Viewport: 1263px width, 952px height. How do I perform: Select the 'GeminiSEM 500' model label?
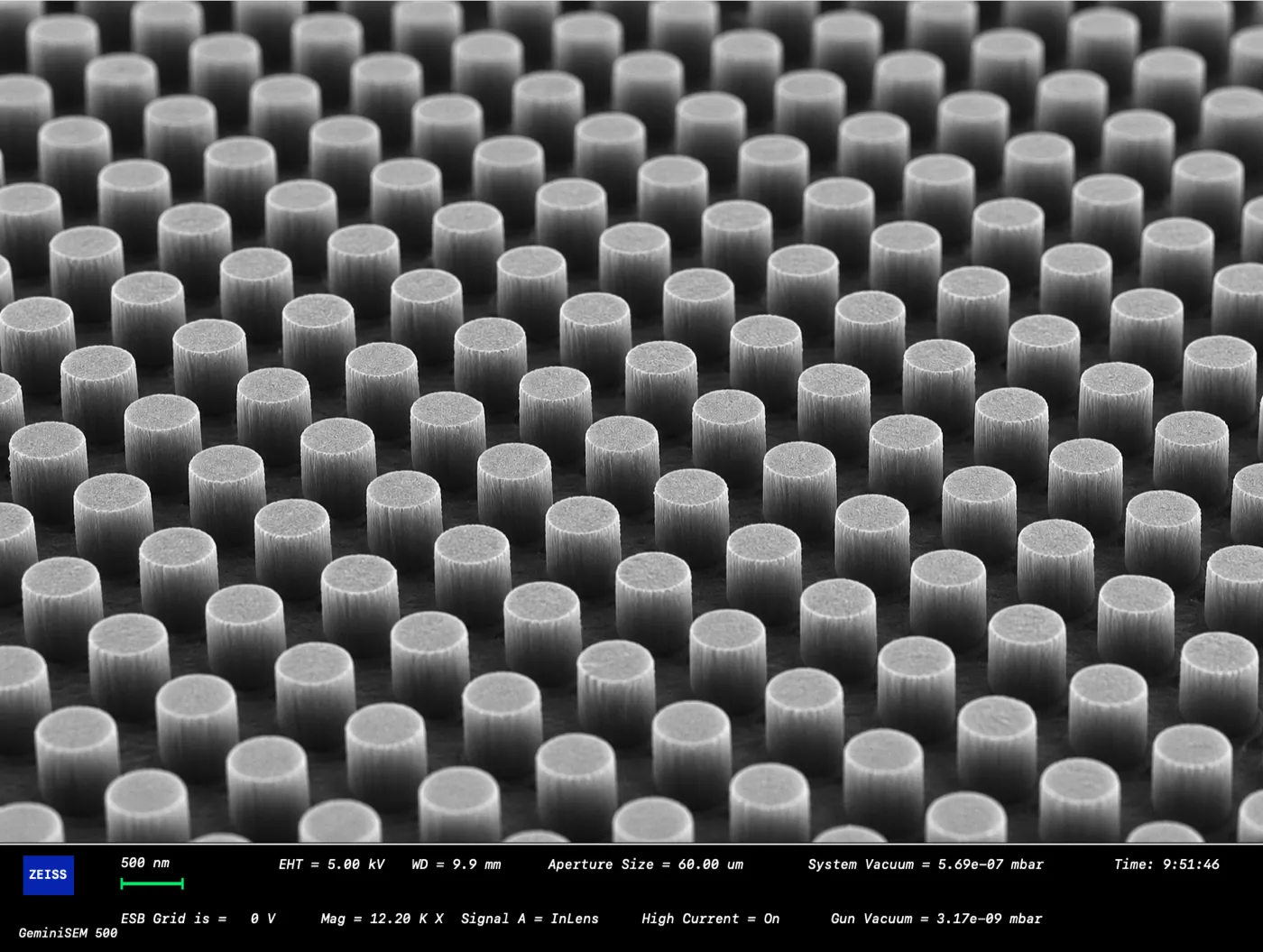pyautogui.click(x=69, y=933)
